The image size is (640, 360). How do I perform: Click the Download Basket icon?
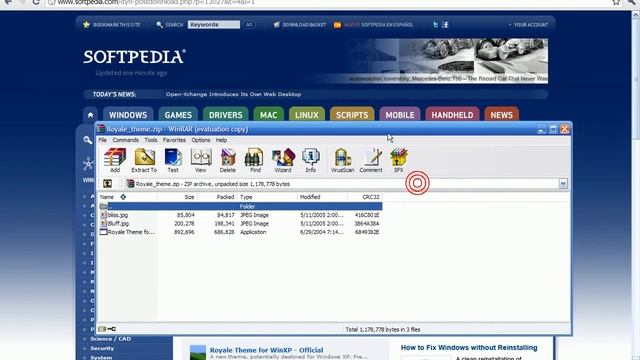[x=277, y=24]
